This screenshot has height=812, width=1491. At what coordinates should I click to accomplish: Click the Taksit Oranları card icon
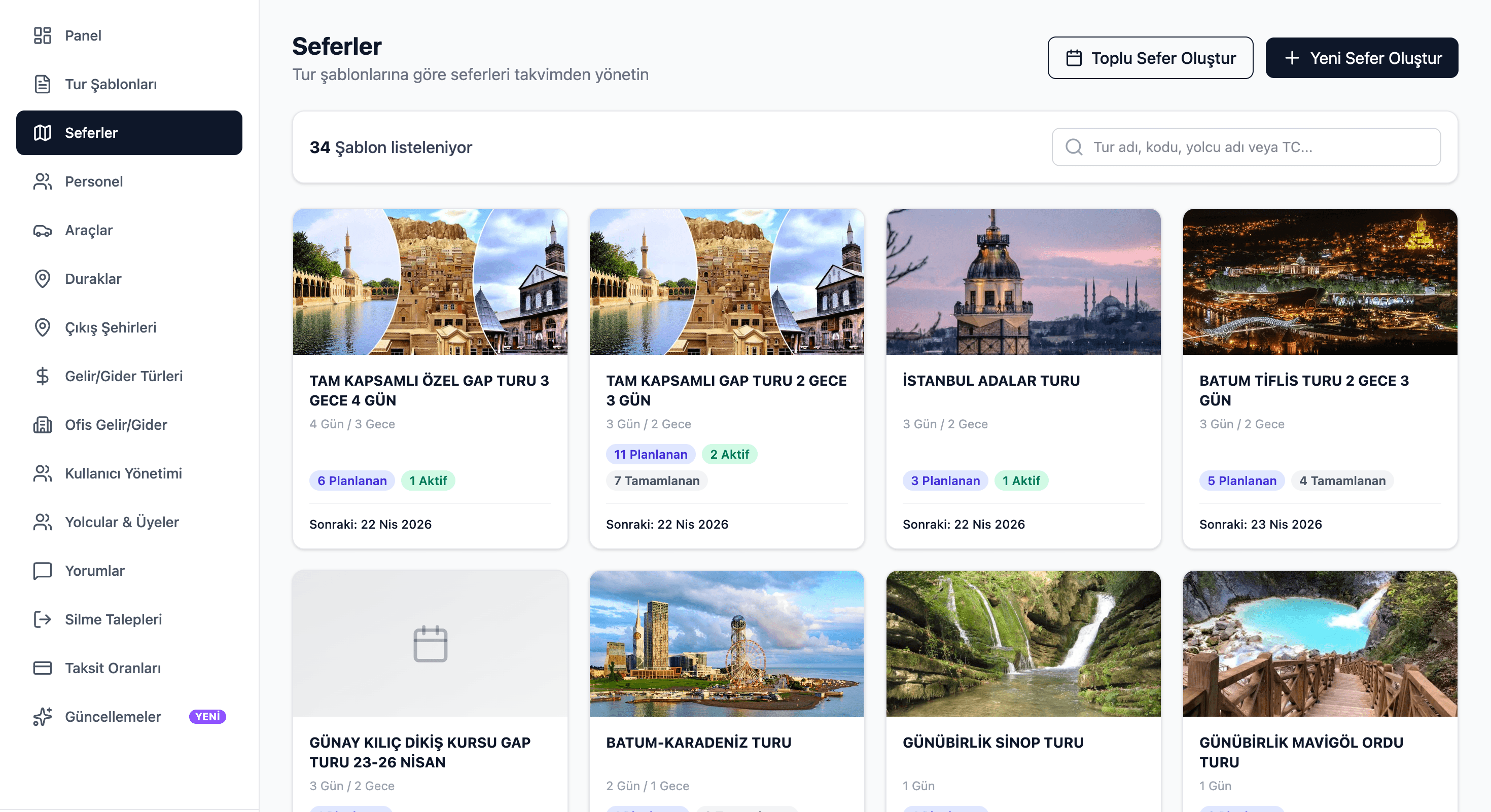click(x=42, y=668)
